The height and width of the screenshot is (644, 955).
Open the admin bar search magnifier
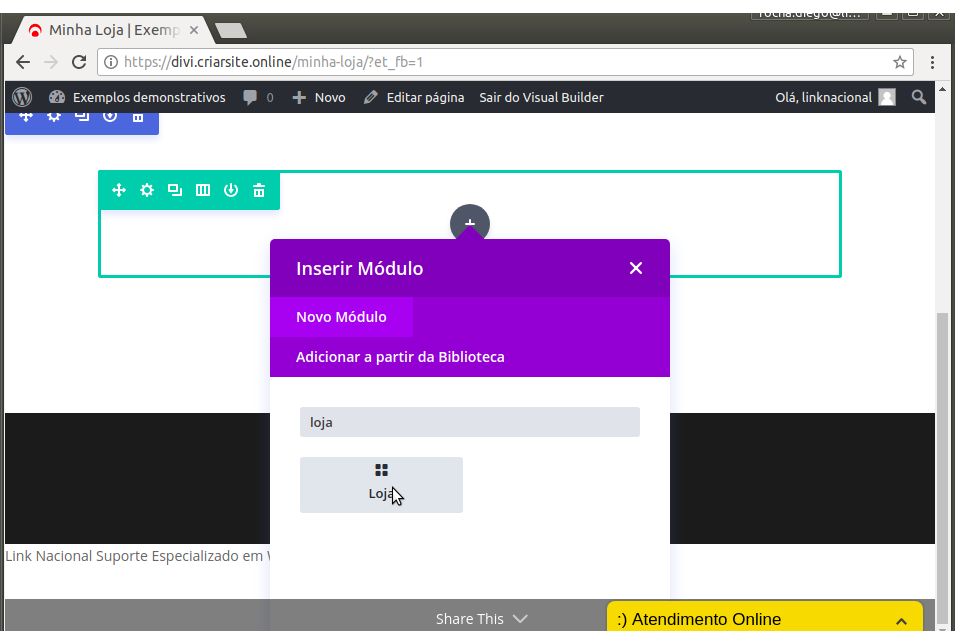[x=919, y=97]
